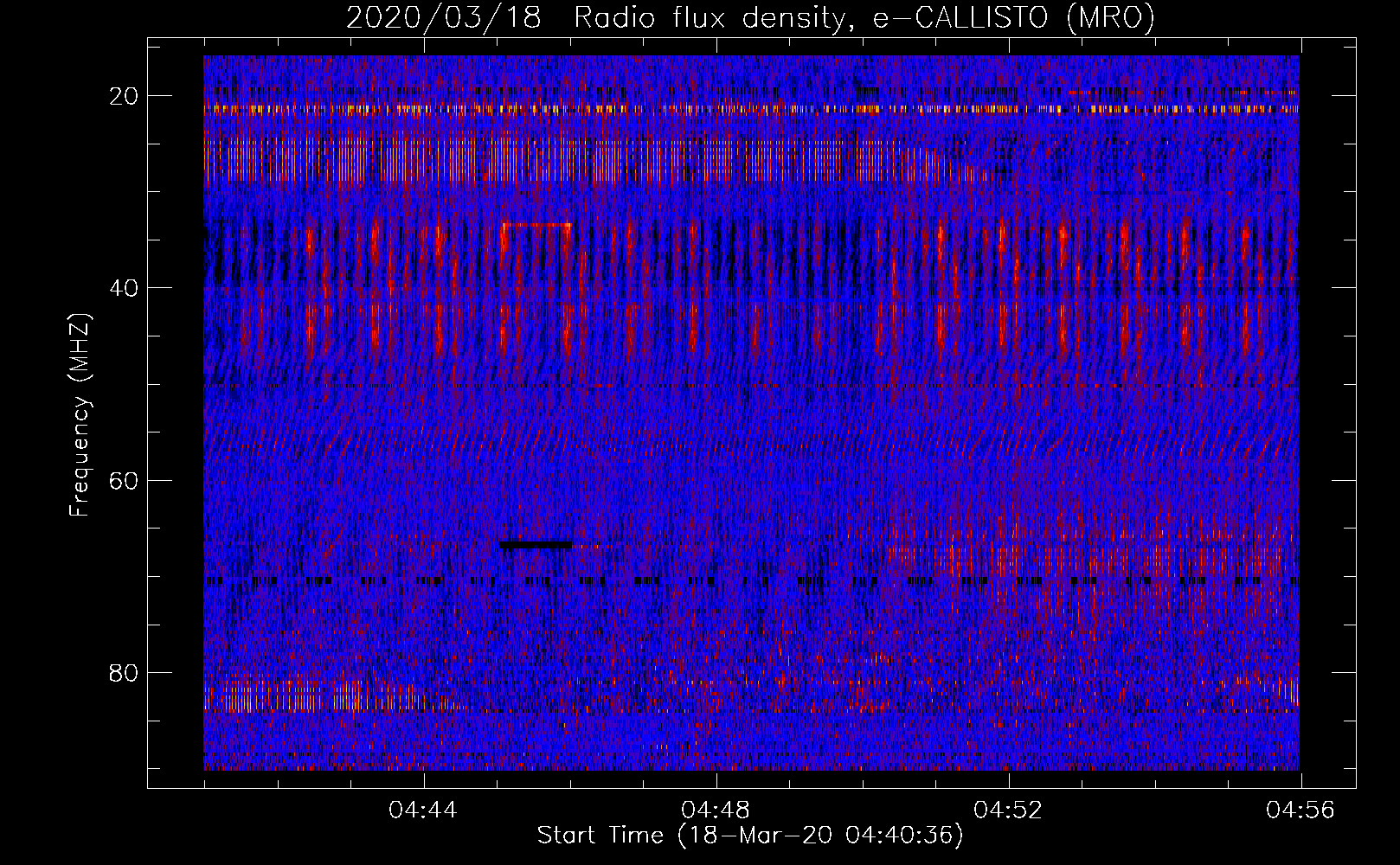Click the thick black horizontal bar in the spectrogram
Screen dimensions: 1400x865
coord(536,544)
